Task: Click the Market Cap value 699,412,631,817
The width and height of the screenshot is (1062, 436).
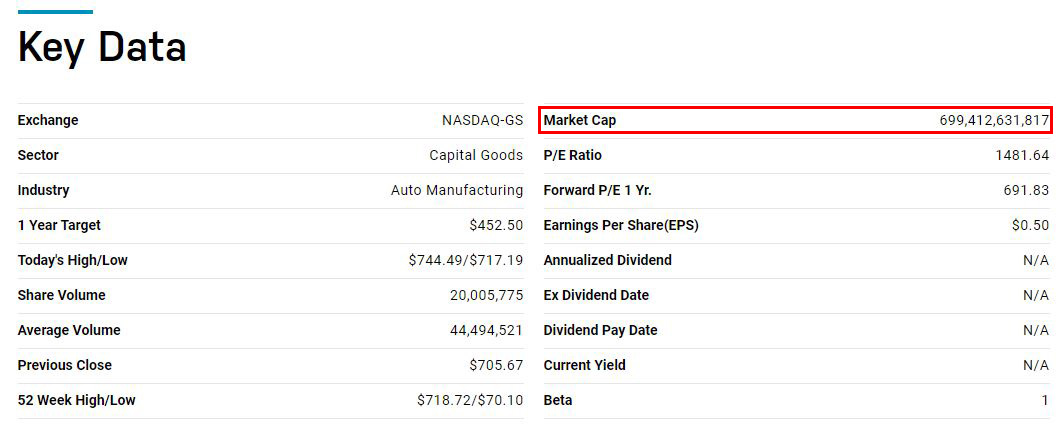Action: (994, 120)
